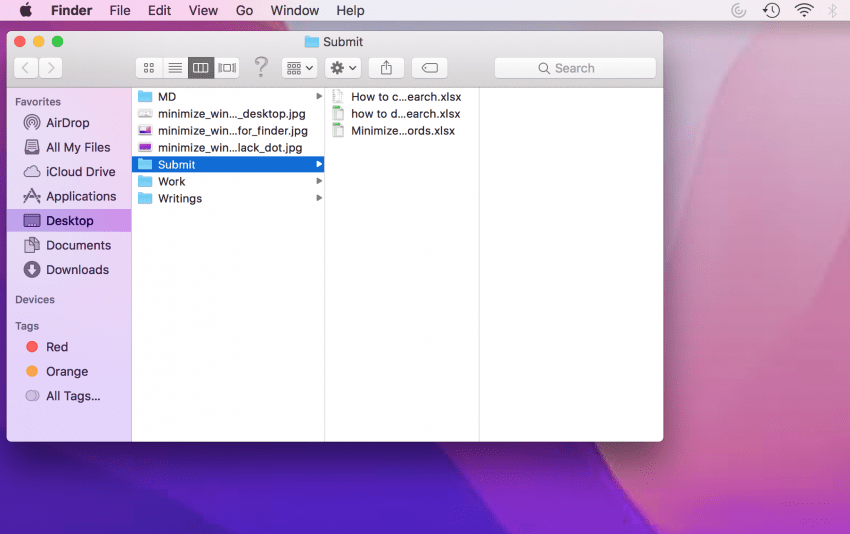The height and width of the screenshot is (534, 850).
Task: Click the how to d...earch.xlsx file icon
Action: pos(338,114)
